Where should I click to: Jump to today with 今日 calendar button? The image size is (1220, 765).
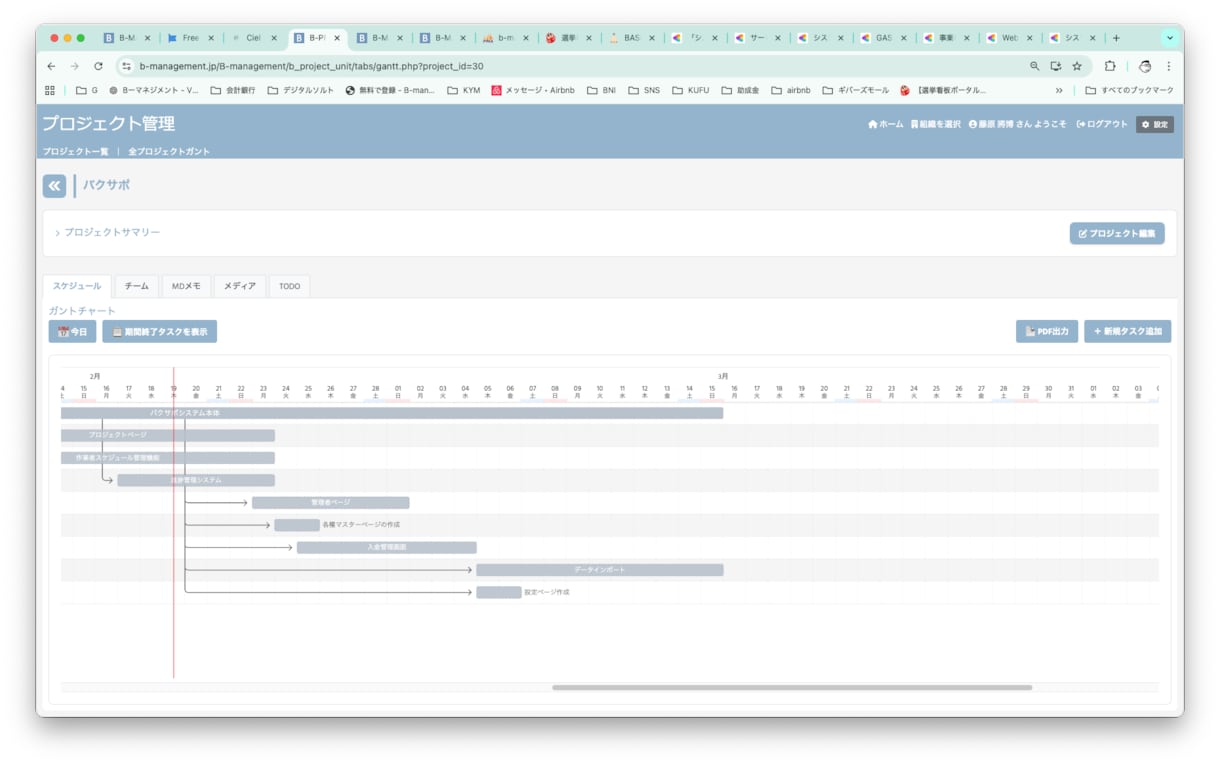(x=72, y=331)
